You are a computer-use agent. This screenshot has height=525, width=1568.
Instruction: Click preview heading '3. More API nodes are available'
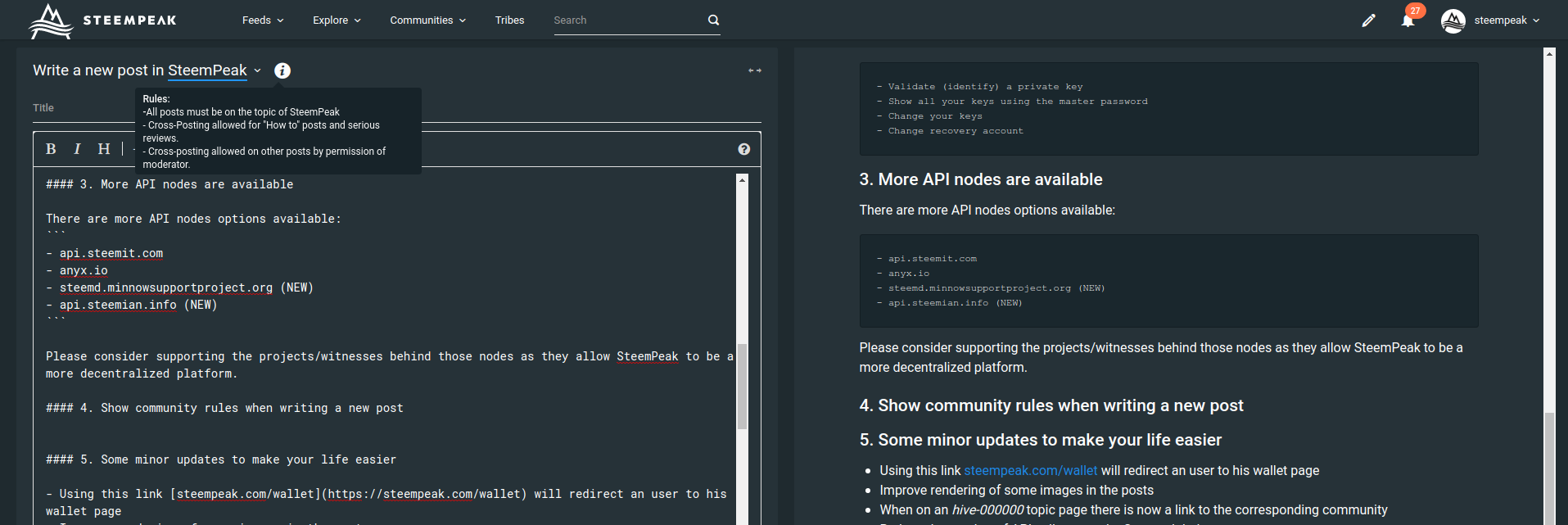coord(981,179)
